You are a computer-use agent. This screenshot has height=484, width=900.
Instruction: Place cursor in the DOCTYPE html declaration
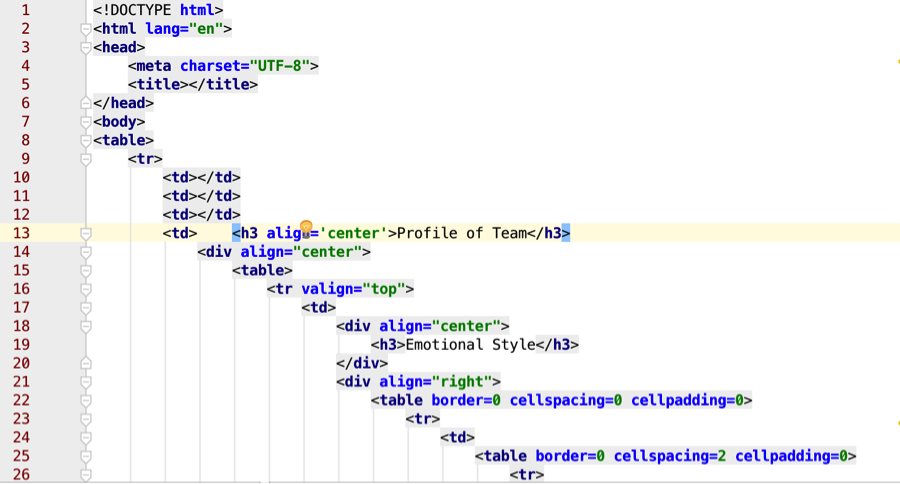coord(158,10)
